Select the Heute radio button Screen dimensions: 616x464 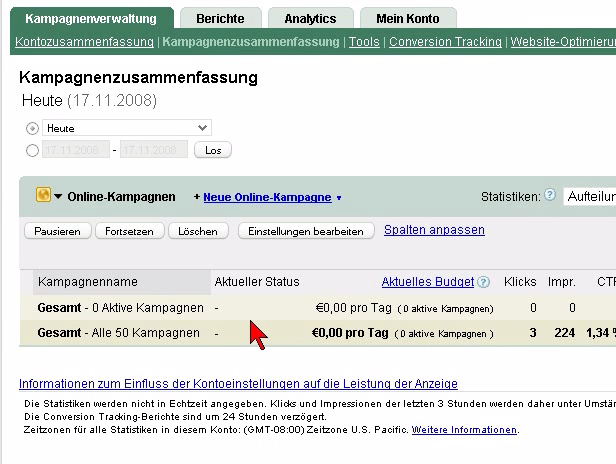[33, 128]
